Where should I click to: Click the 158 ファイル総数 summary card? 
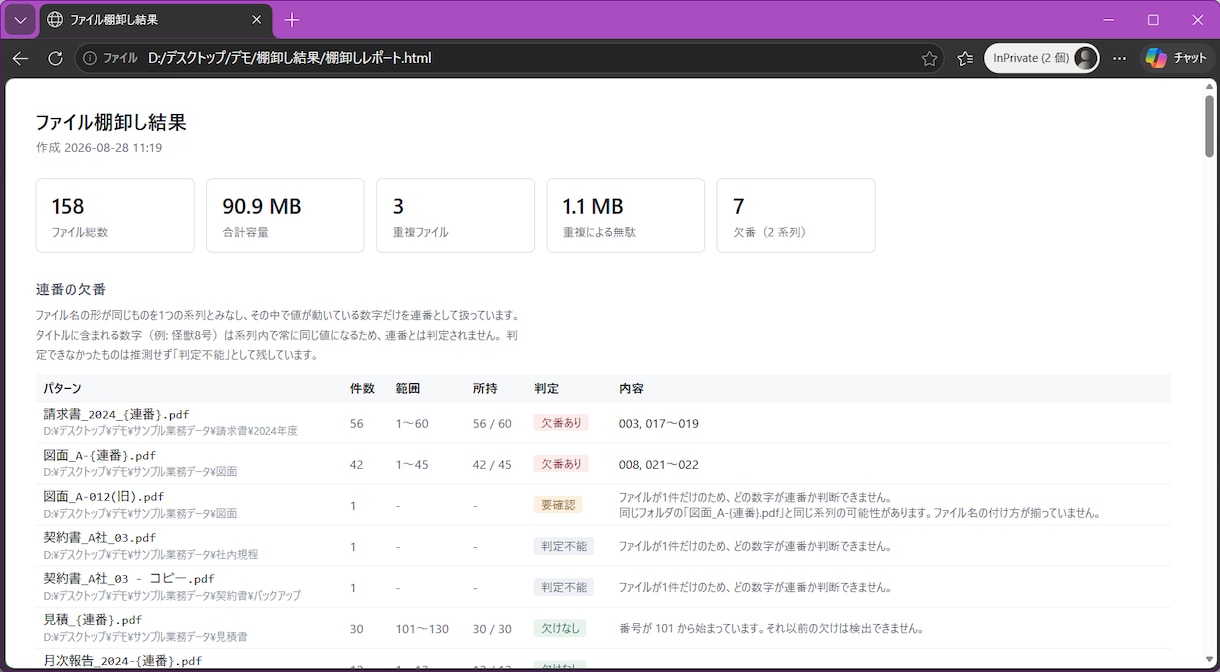pos(115,215)
